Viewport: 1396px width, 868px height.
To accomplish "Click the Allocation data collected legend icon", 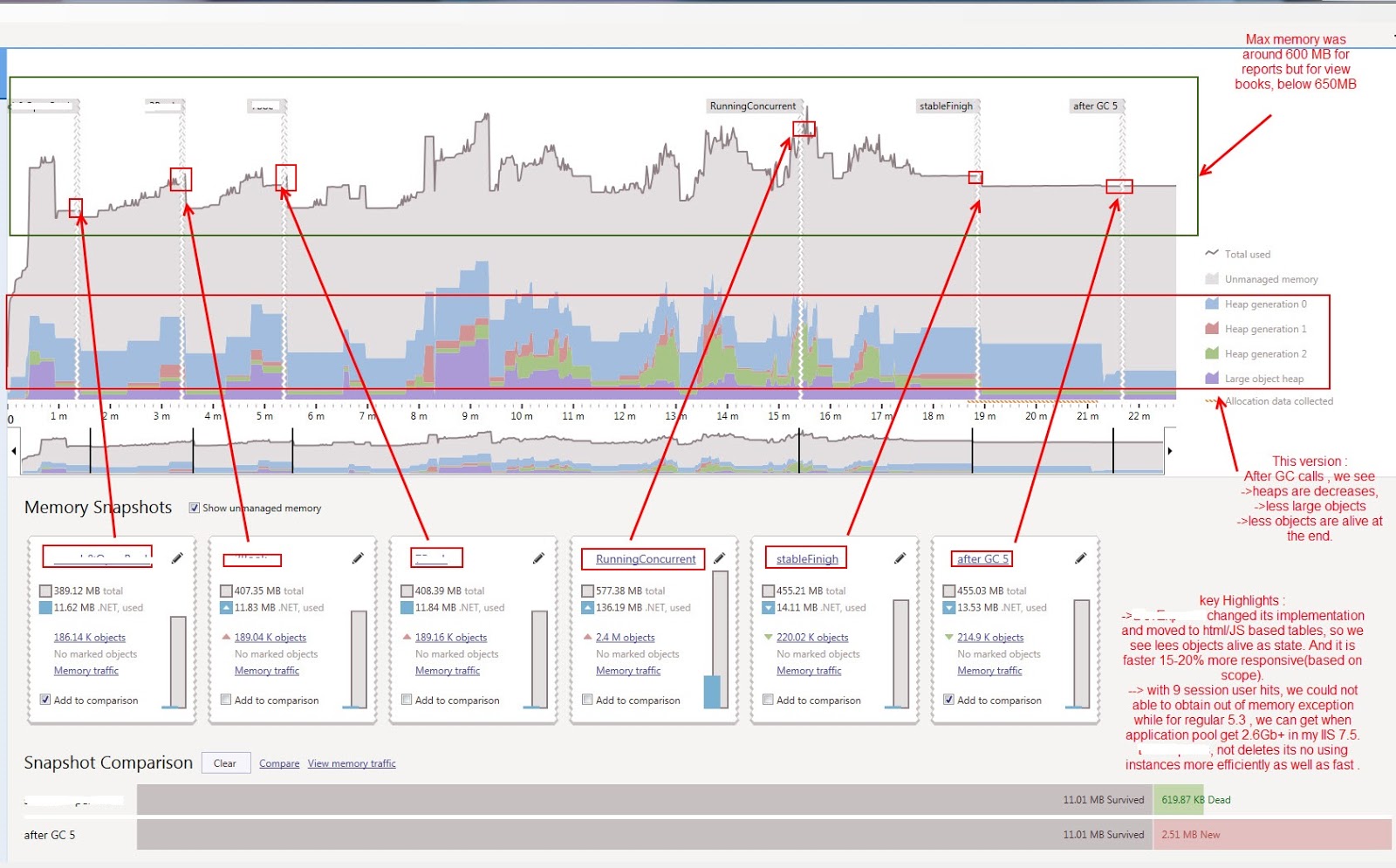I will (x=1213, y=401).
